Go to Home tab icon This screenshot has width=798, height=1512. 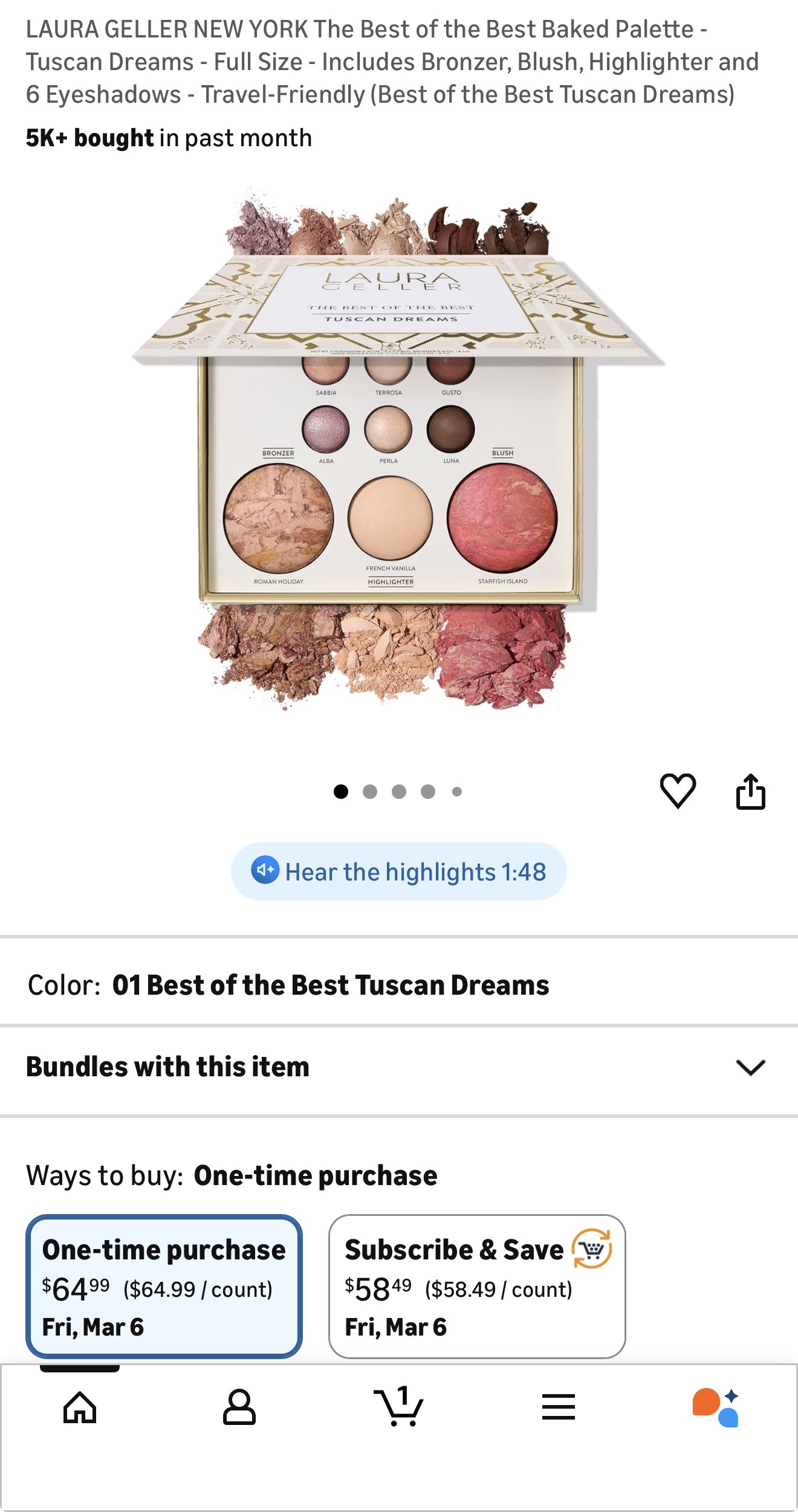point(80,1407)
